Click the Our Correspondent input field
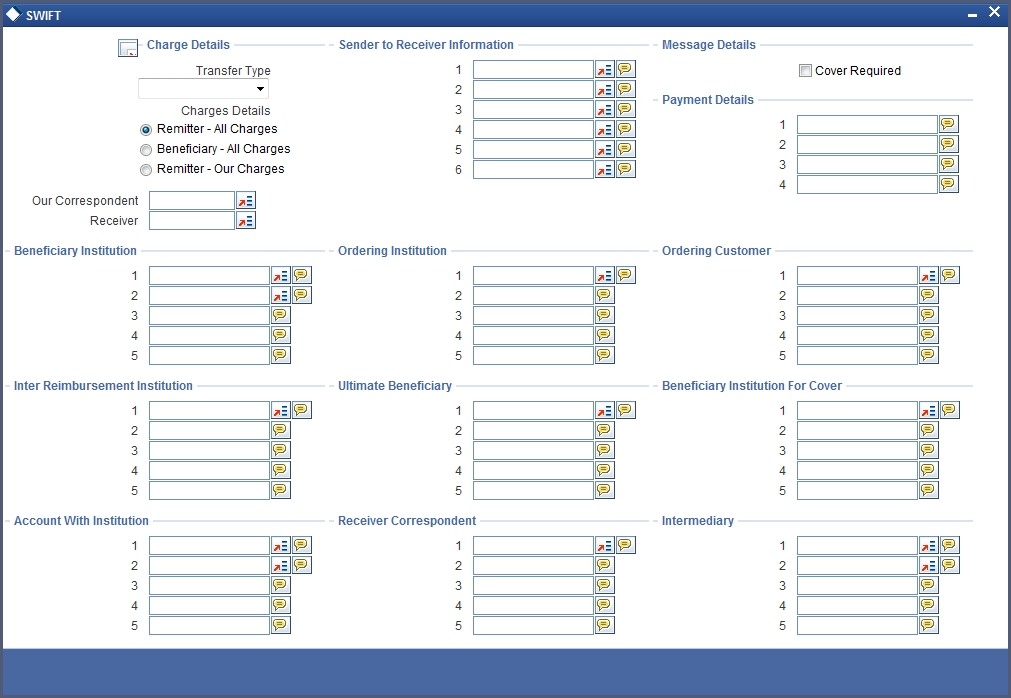 coord(191,201)
